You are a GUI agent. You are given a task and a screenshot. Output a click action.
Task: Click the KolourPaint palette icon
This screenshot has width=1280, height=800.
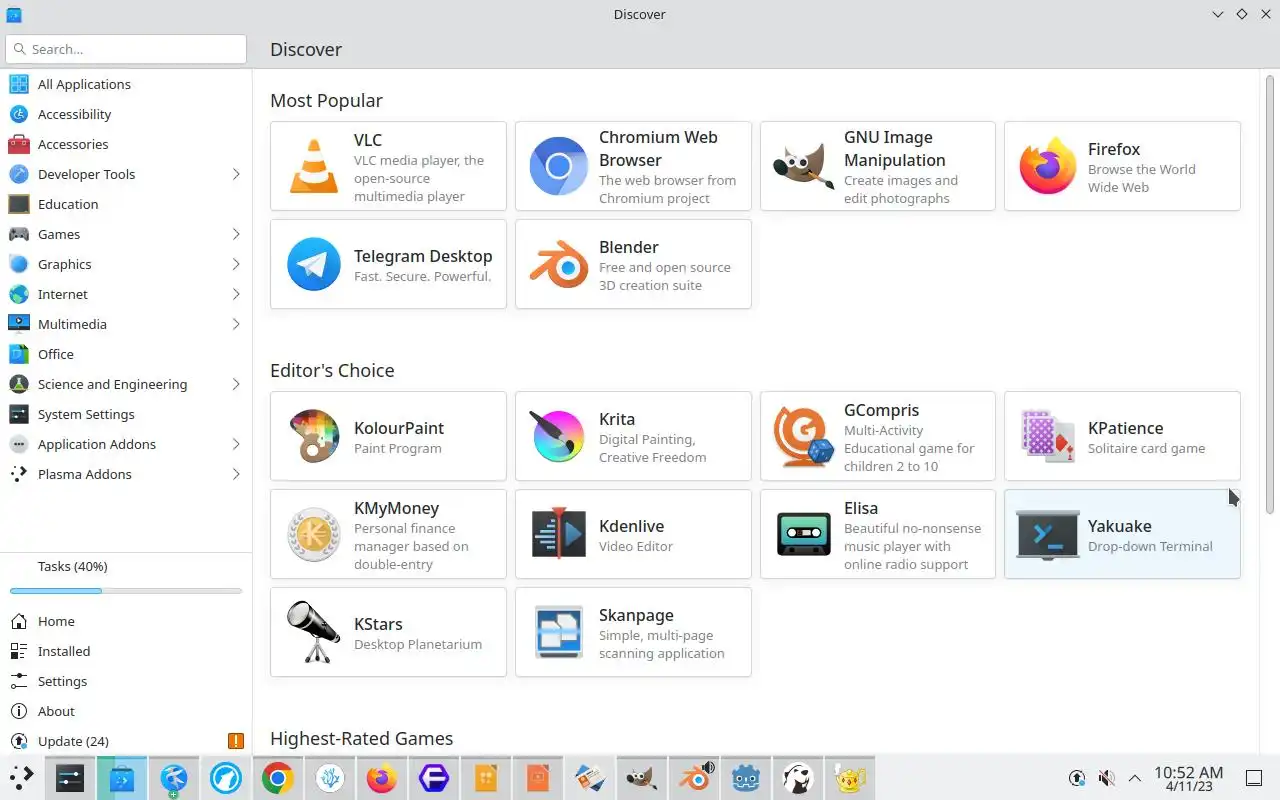pyautogui.click(x=314, y=436)
